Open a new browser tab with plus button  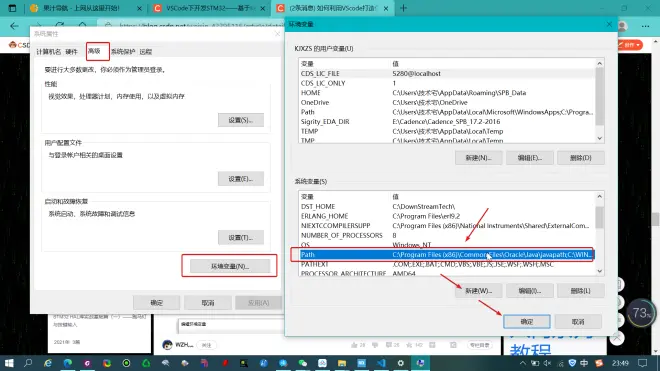click(x=403, y=8)
